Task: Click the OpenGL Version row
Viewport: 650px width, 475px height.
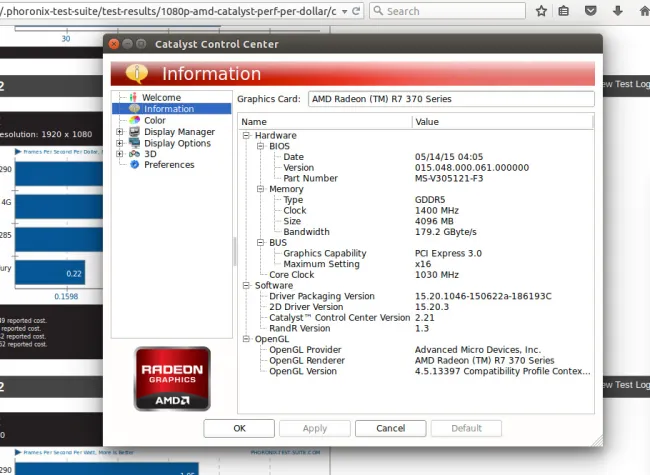Action: click(x=416, y=371)
